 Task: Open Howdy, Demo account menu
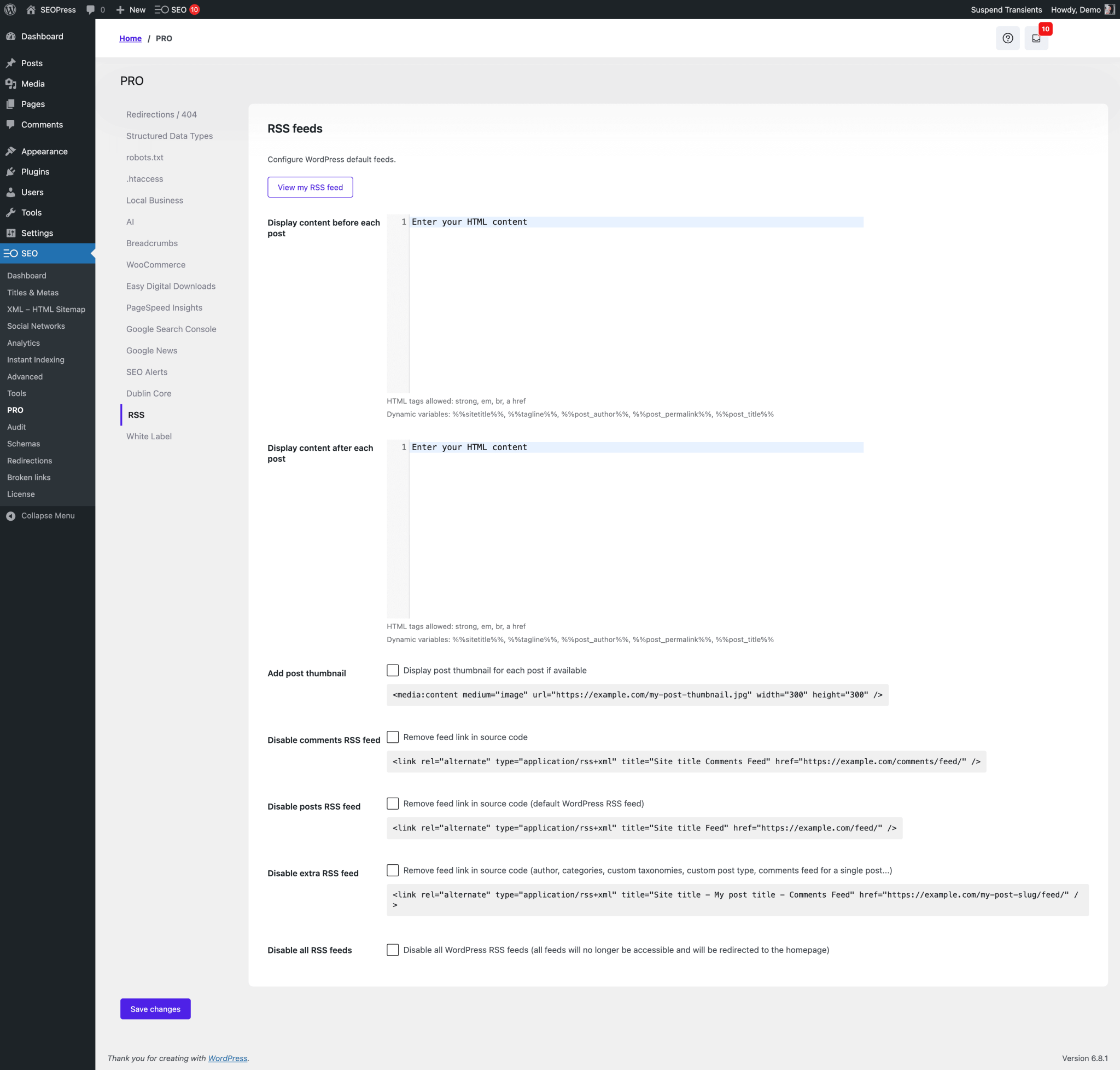[x=1082, y=10]
